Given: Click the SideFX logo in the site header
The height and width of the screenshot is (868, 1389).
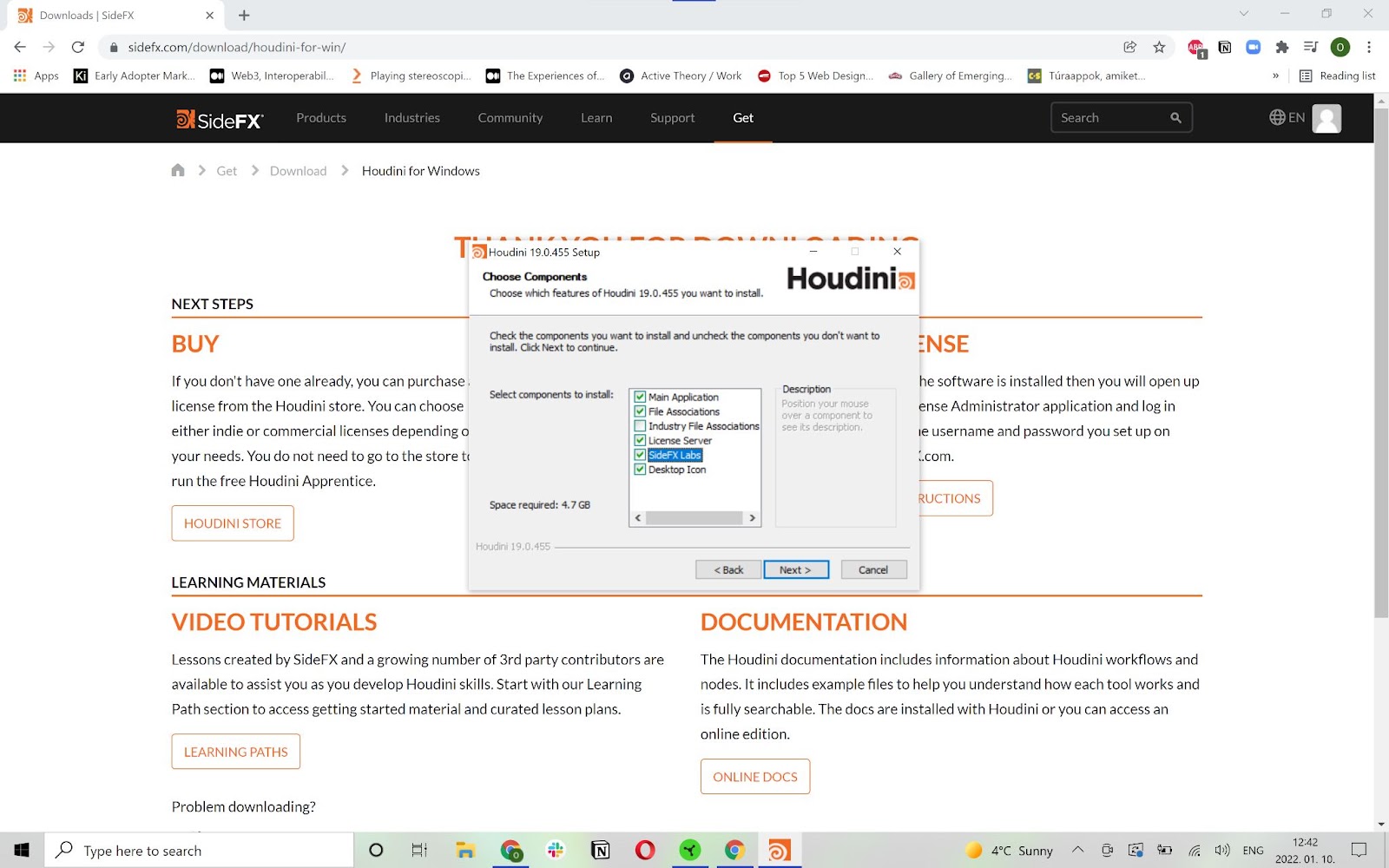Looking at the screenshot, I should tap(220, 119).
